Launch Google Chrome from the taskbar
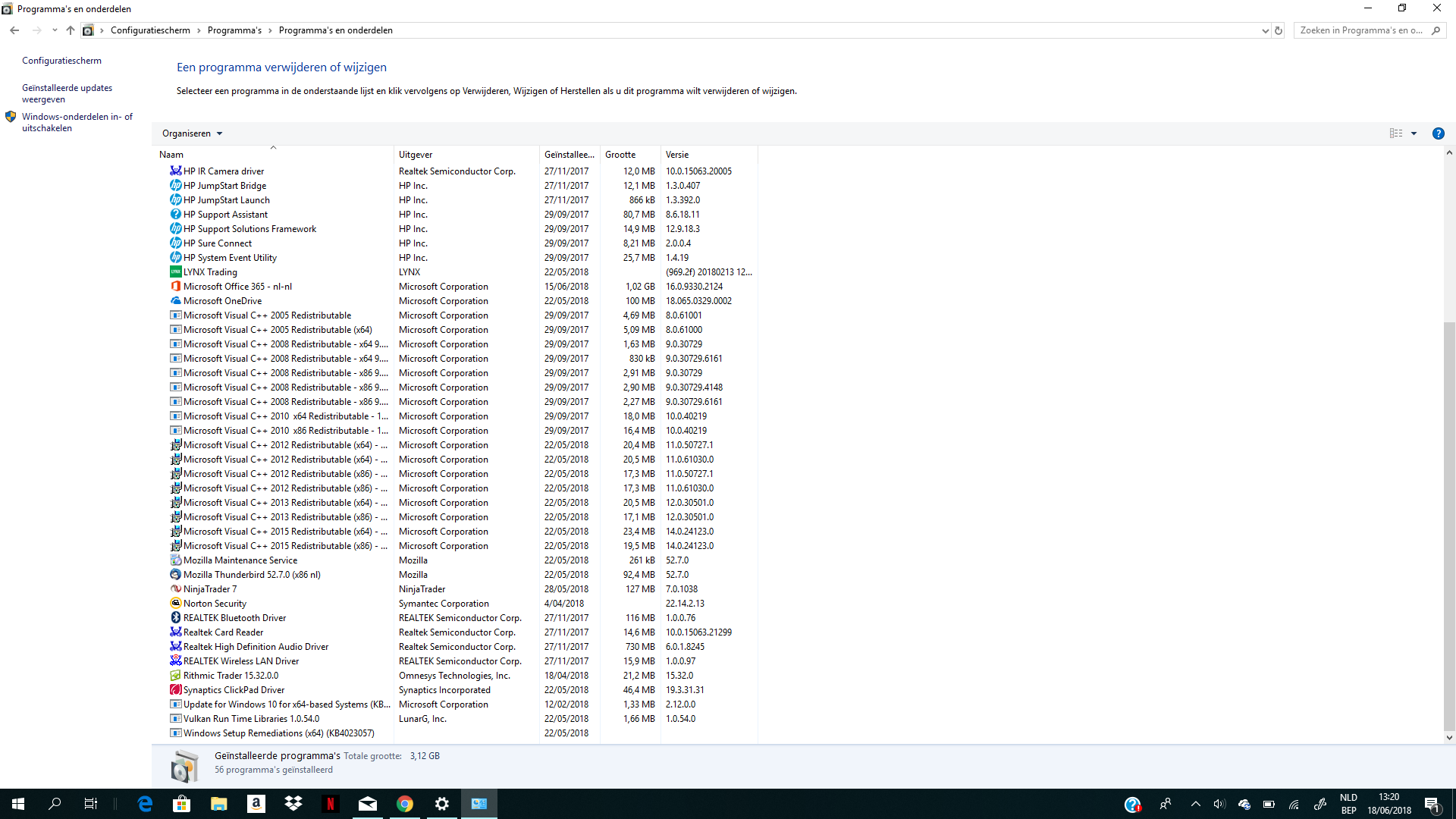 pos(405,804)
